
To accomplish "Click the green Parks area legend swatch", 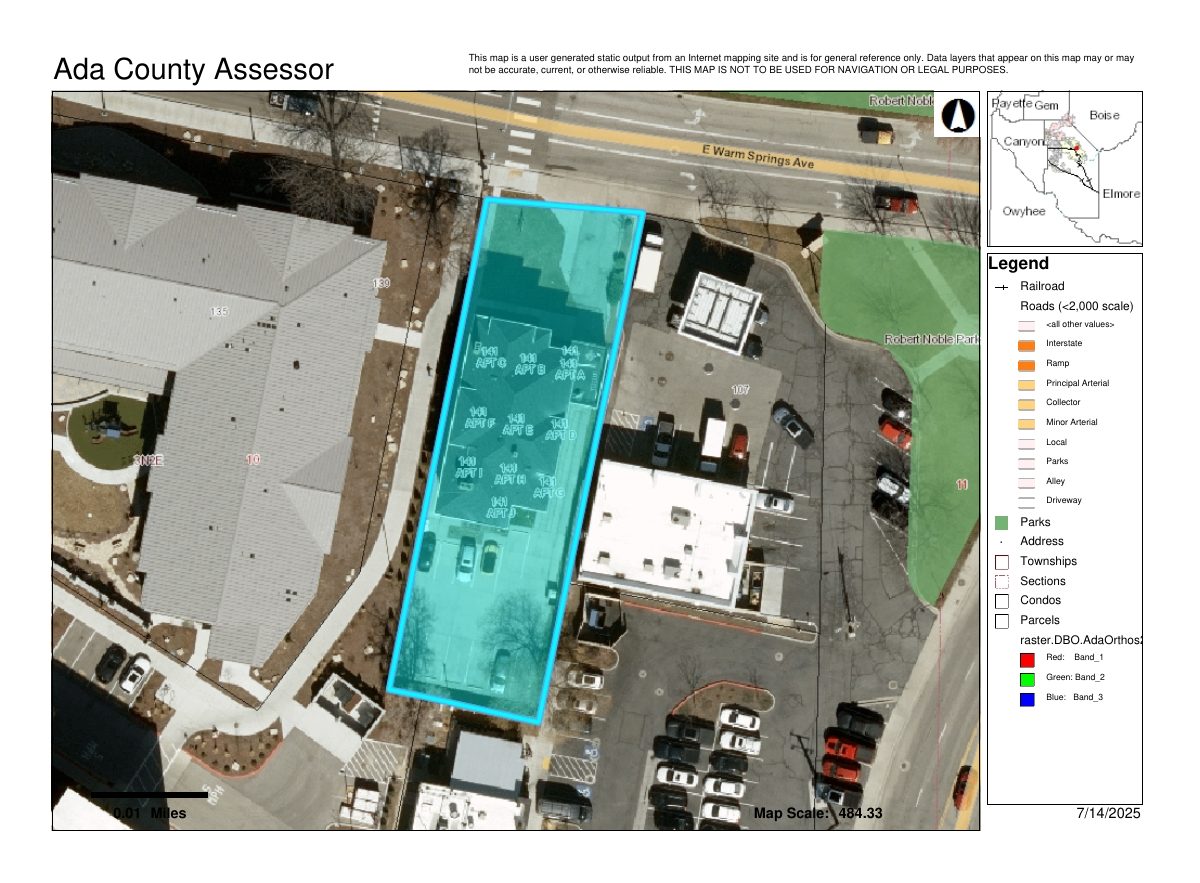I will click(1002, 523).
